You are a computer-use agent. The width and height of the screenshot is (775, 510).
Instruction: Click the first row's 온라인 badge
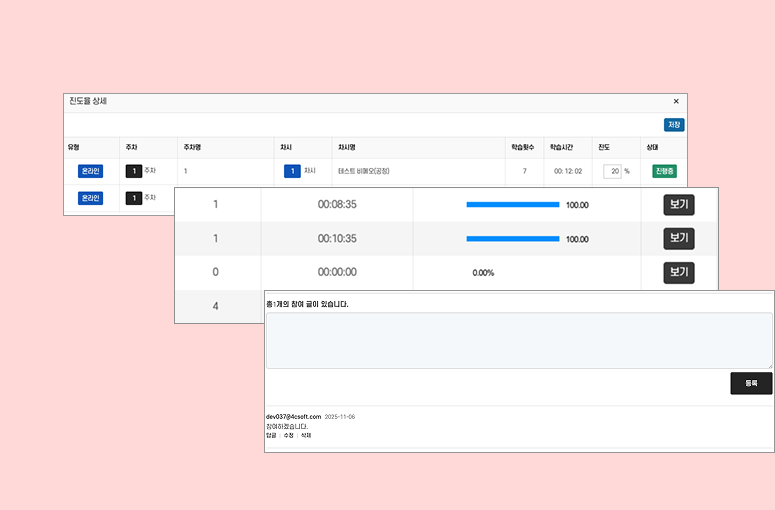point(91,171)
